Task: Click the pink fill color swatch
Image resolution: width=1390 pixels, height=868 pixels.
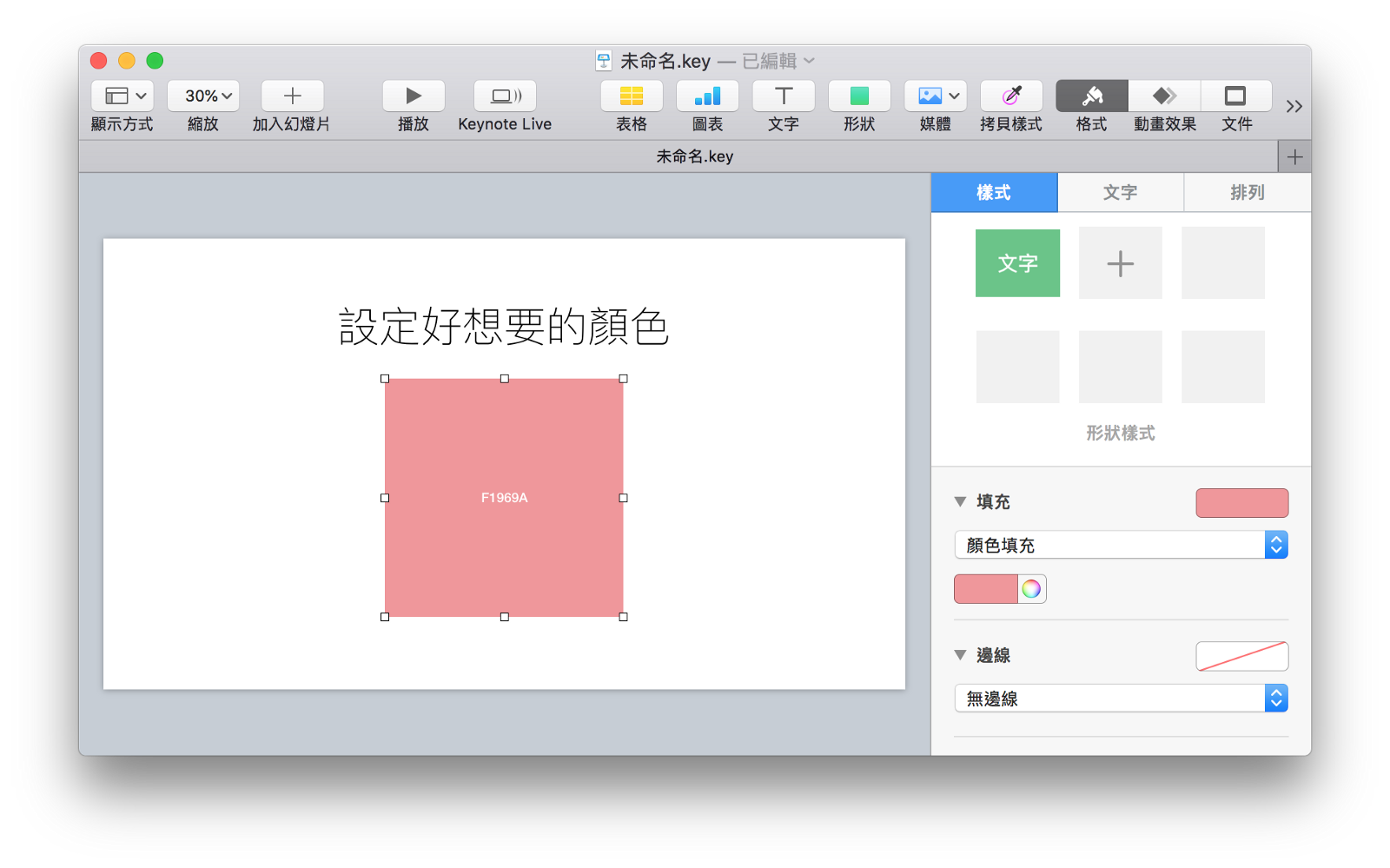Action: click(986, 588)
